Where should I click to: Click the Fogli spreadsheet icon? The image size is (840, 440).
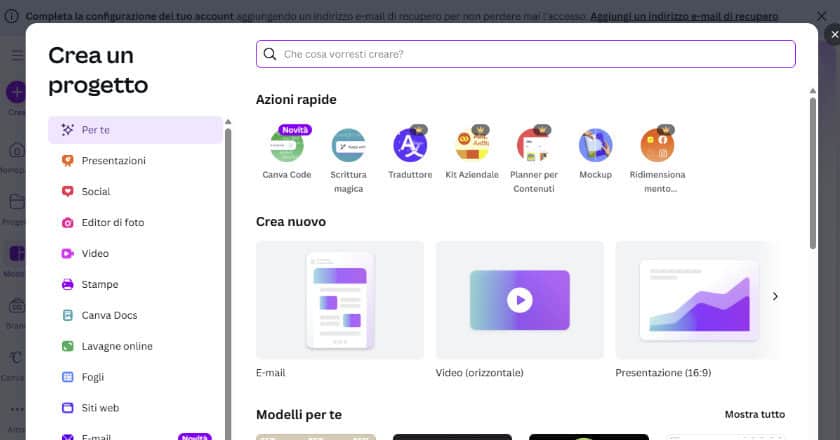click(x=68, y=377)
